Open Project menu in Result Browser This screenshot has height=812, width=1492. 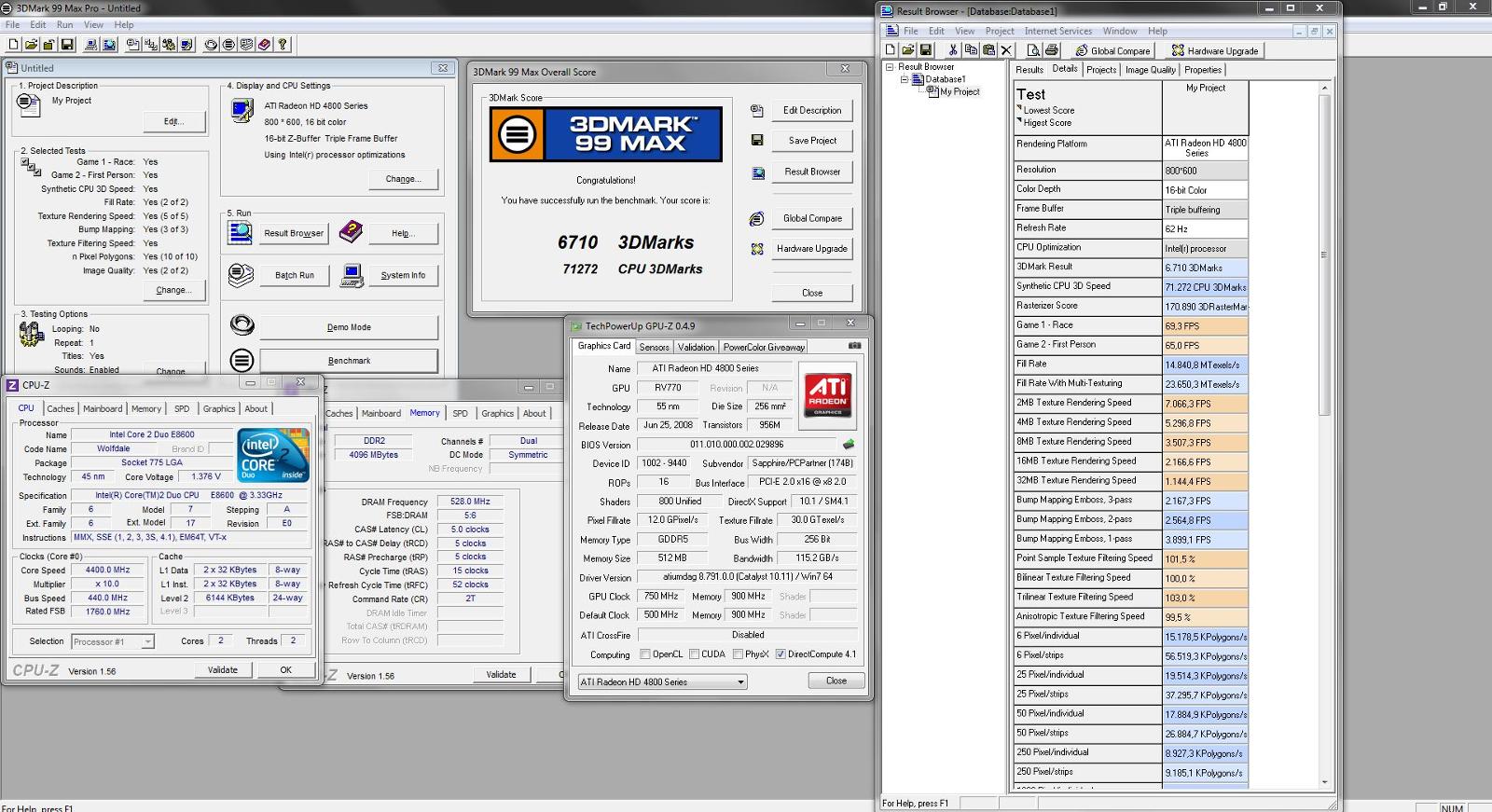(x=1000, y=31)
